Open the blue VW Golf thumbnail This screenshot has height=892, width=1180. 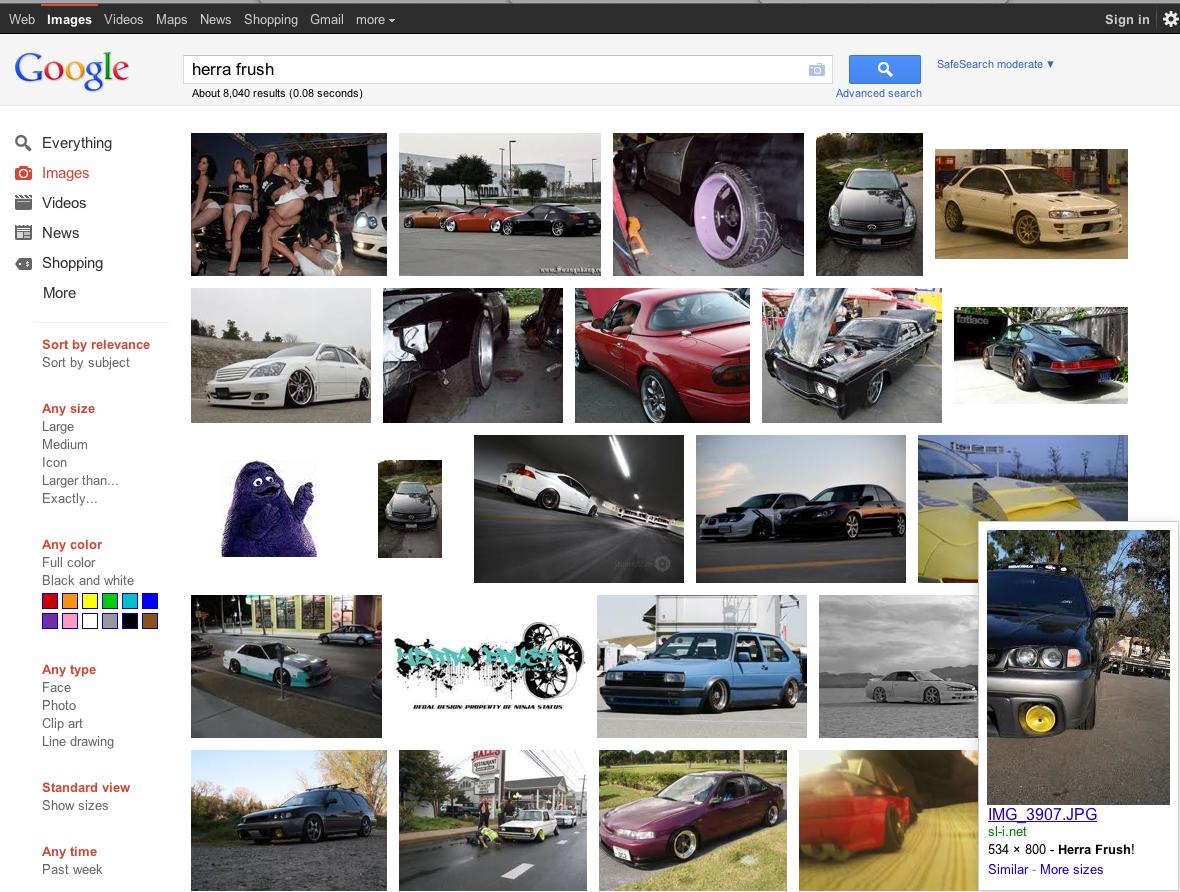tap(701, 666)
